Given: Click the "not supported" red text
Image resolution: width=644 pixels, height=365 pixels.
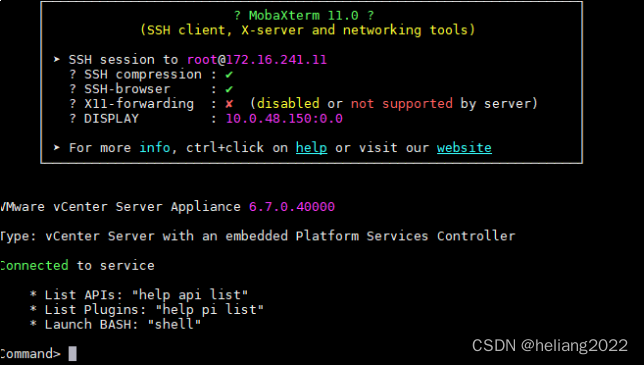Looking at the screenshot, I should click(x=402, y=103).
